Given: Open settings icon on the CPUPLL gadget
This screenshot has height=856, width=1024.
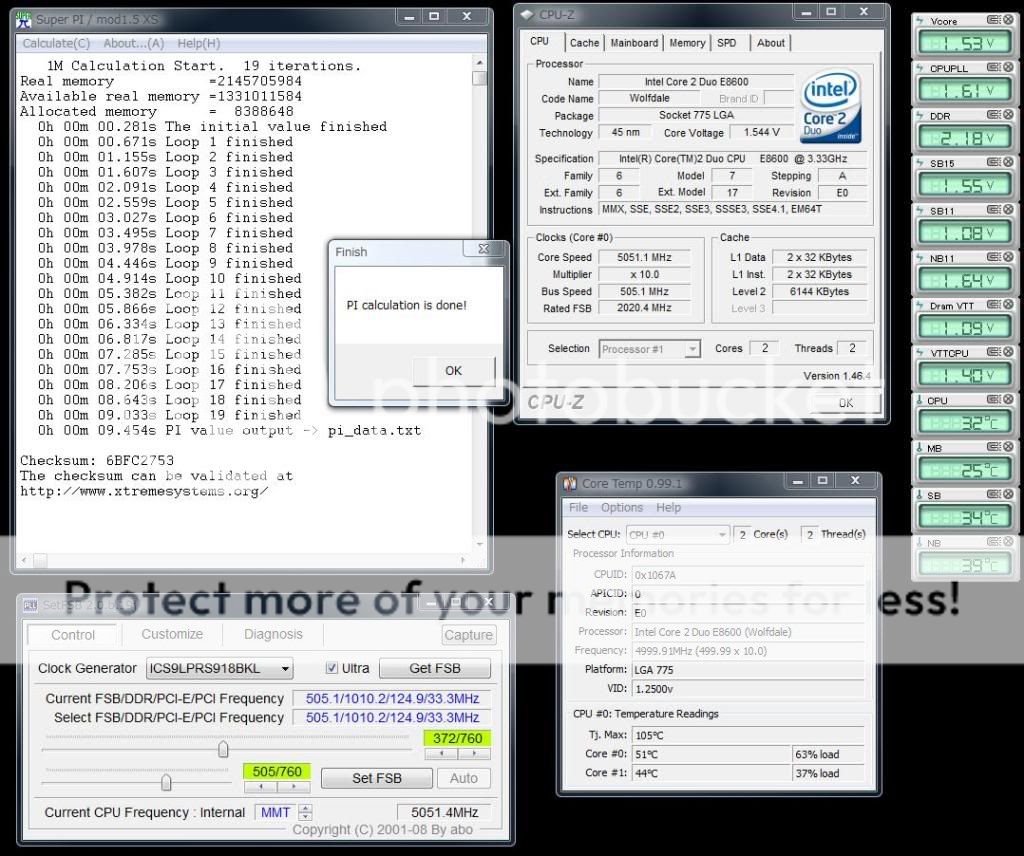Looking at the screenshot, I should pos(993,67).
